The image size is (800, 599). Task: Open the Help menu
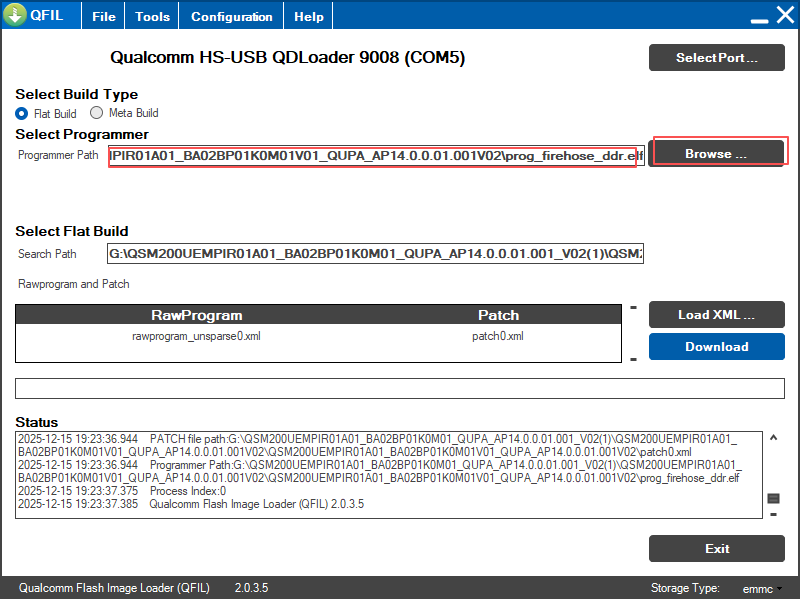(309, 17)
